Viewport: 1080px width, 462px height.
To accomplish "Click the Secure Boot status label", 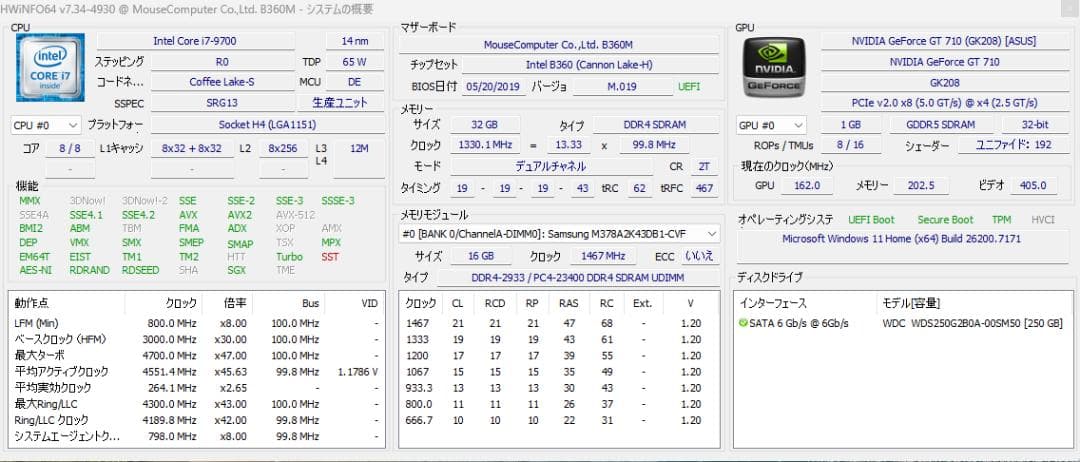I will 945,220.
